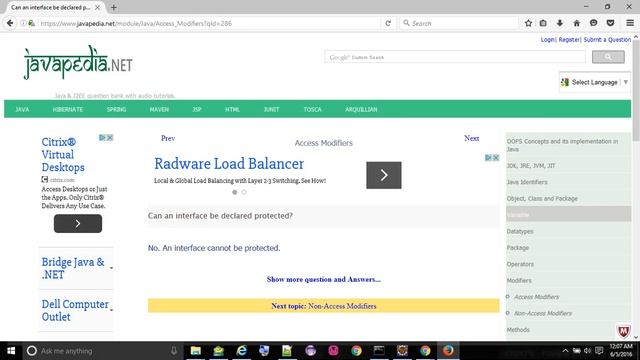Click the Radware ad arrow button
The image size is (640, 360).
click(x=384, y=175)
